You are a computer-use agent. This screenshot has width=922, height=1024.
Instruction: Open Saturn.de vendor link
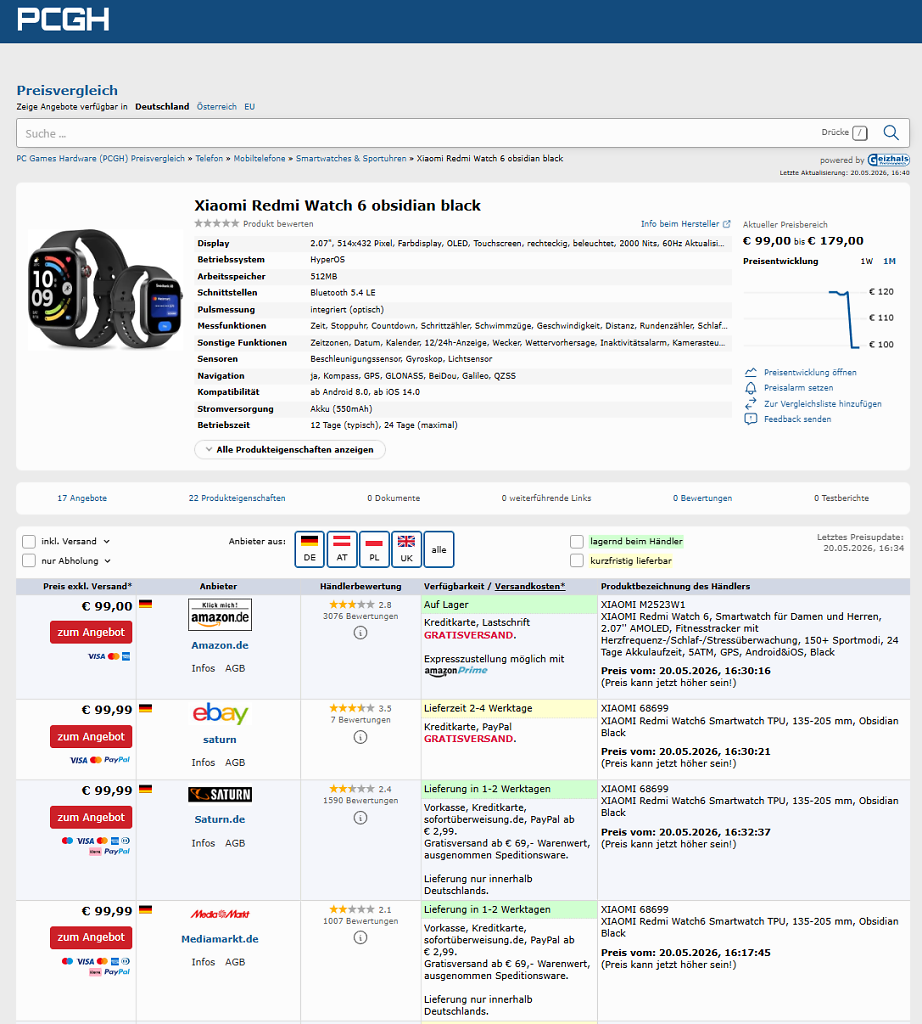219,820
